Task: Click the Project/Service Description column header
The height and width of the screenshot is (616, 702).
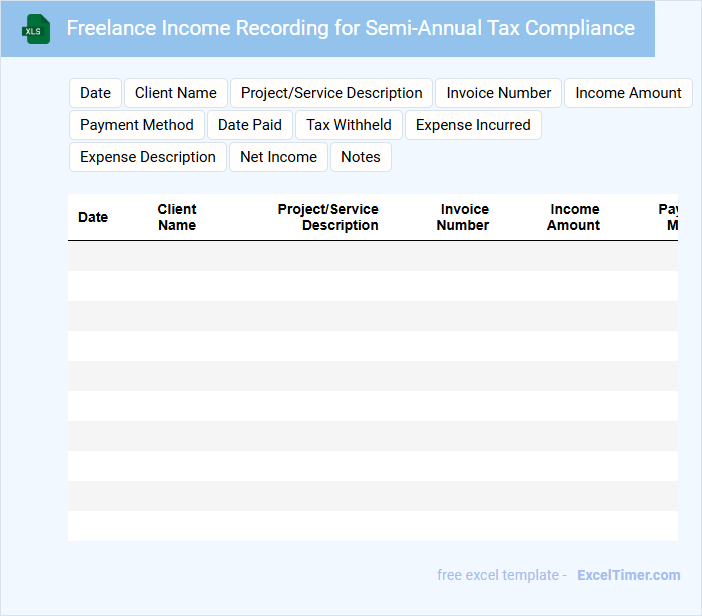Action: pyautogui.click(x=328, y=217)
